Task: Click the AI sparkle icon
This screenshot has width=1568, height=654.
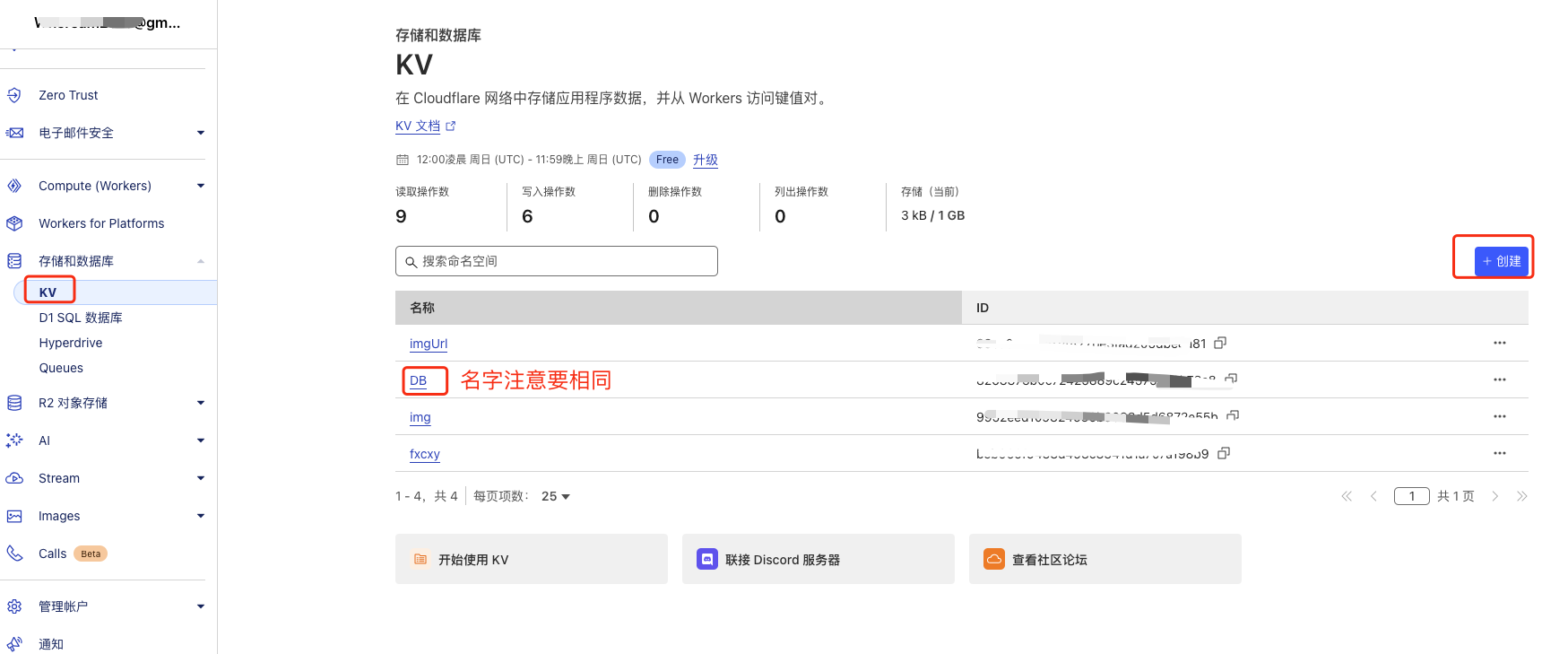Action: coord(14,440)
